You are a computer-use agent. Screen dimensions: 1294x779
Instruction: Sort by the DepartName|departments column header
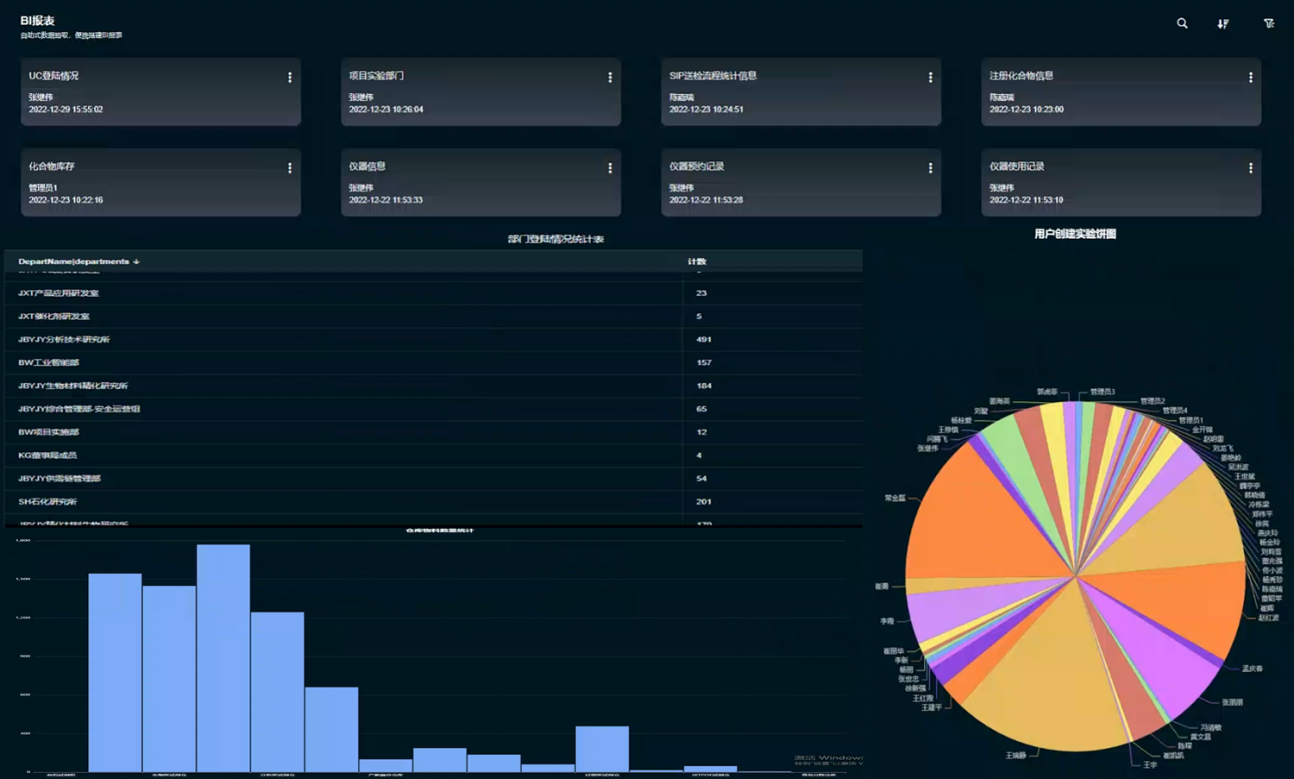[x=78, y=262]
